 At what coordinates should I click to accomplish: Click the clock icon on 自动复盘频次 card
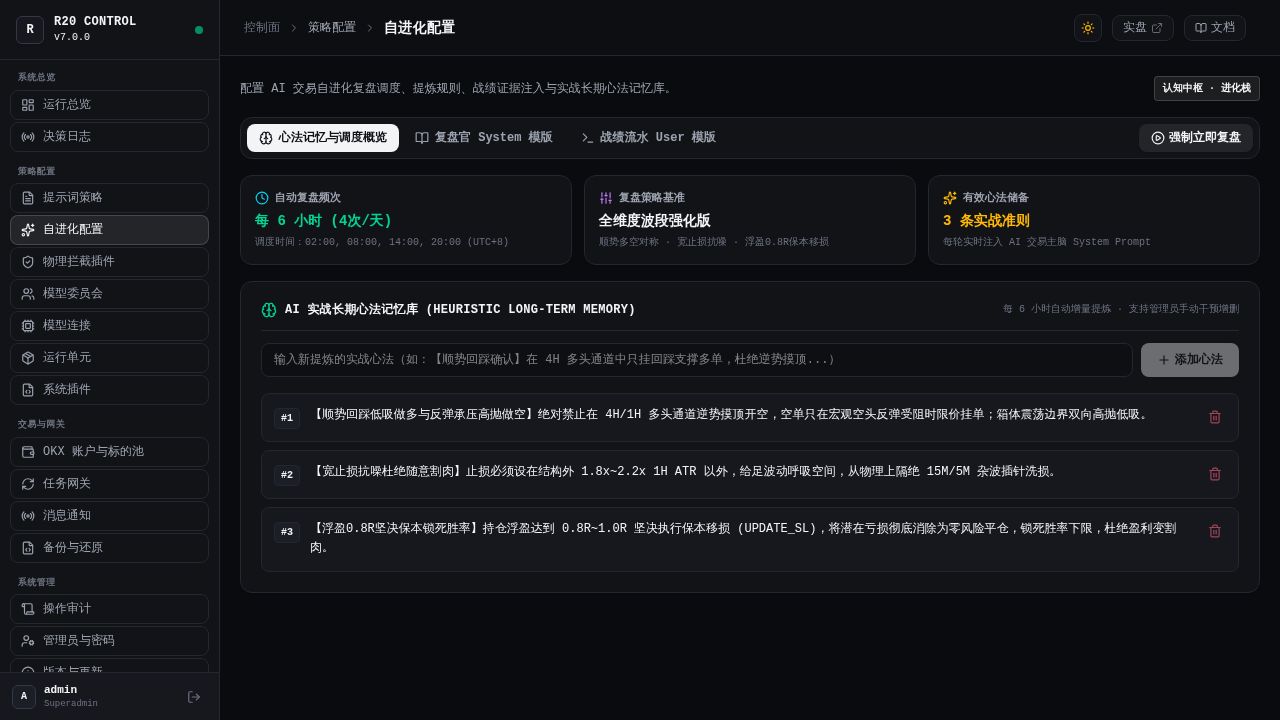coord(262,198)
